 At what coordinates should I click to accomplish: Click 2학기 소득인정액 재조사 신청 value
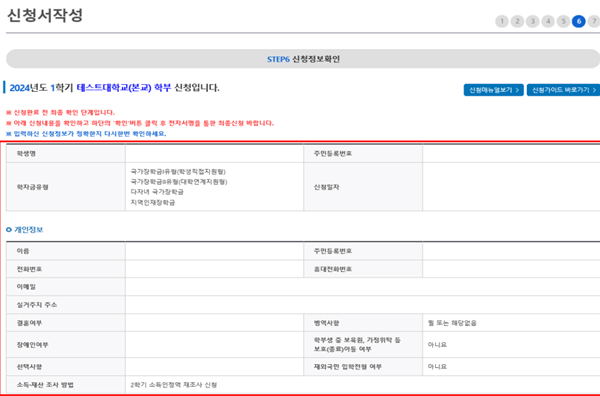174,385
